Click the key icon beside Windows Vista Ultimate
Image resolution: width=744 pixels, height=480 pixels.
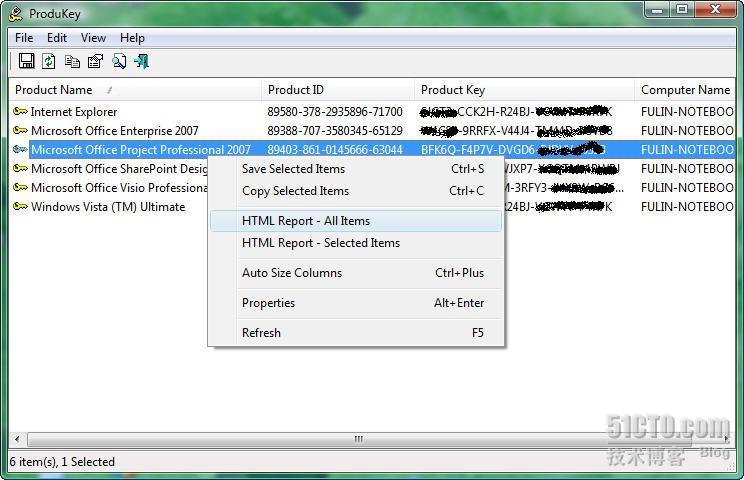[20, 207]
